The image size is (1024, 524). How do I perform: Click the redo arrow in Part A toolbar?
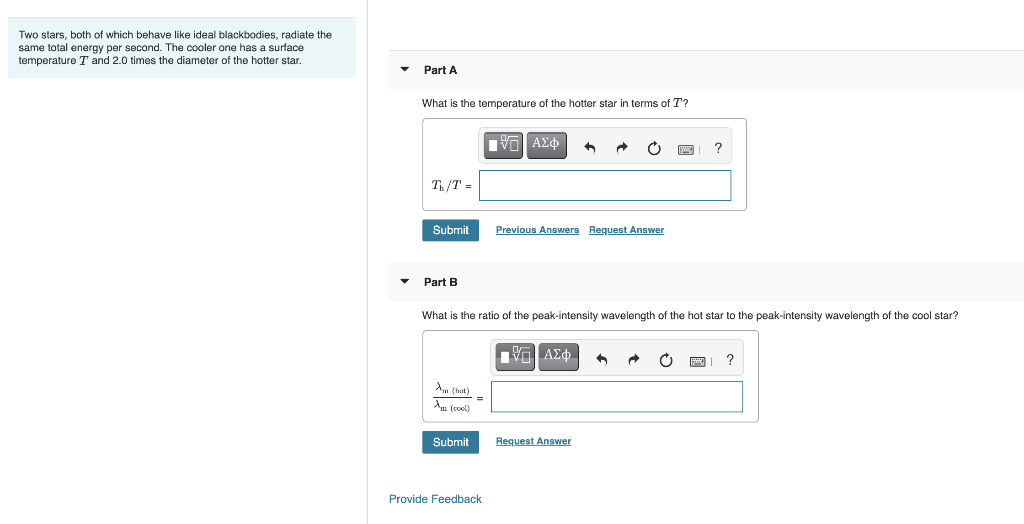(622, 149)
